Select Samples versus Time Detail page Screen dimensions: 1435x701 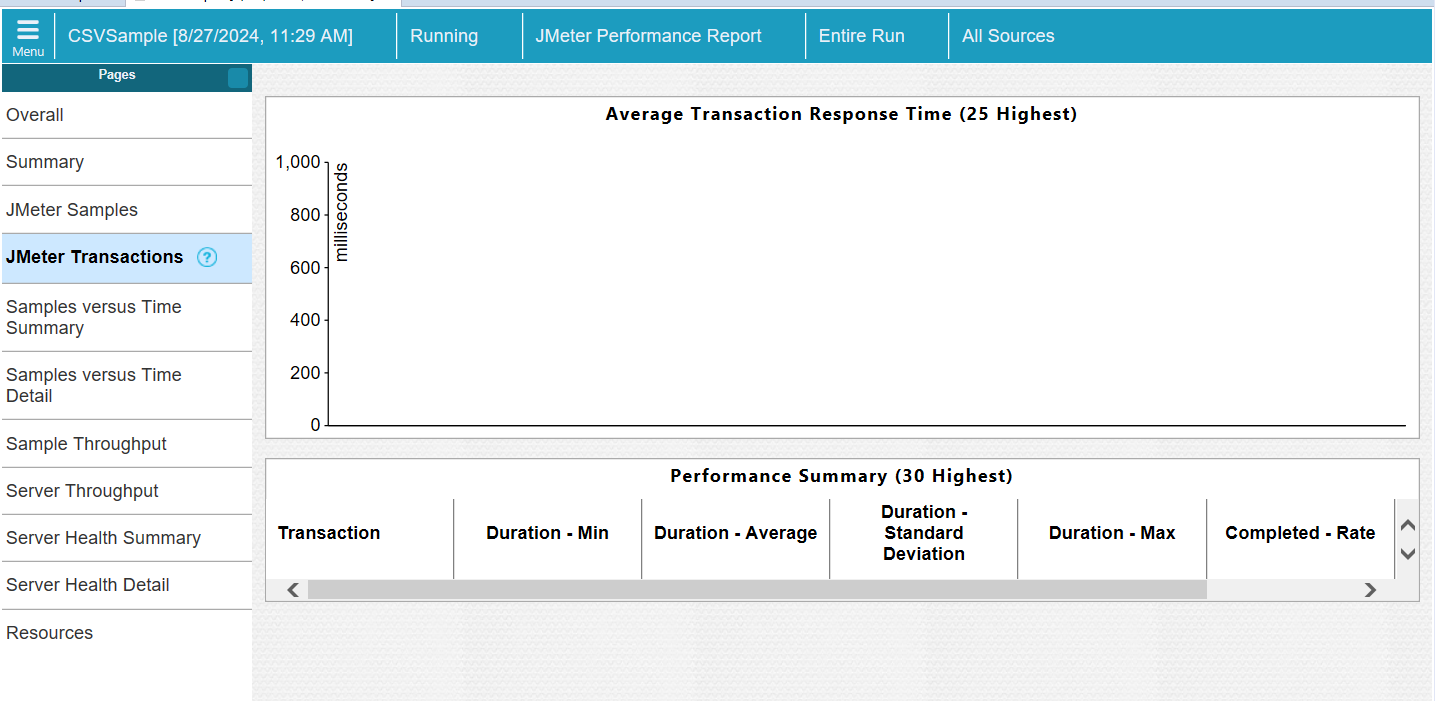click(94, 385)
